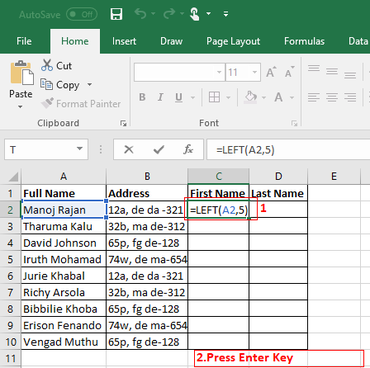Select column B header
The width and height of the screenshot is (370, 368).
tap(147, 176)
